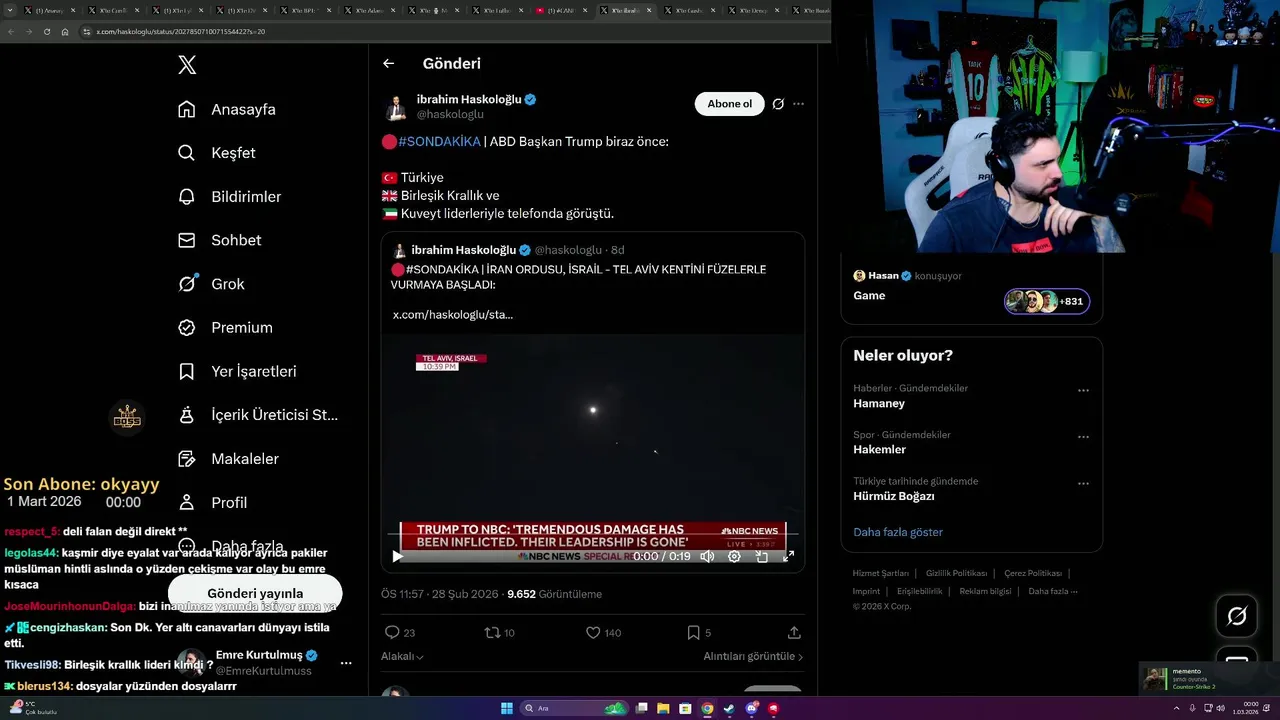
Task: Open the X logo home link
Action: [x=187, y=65]
